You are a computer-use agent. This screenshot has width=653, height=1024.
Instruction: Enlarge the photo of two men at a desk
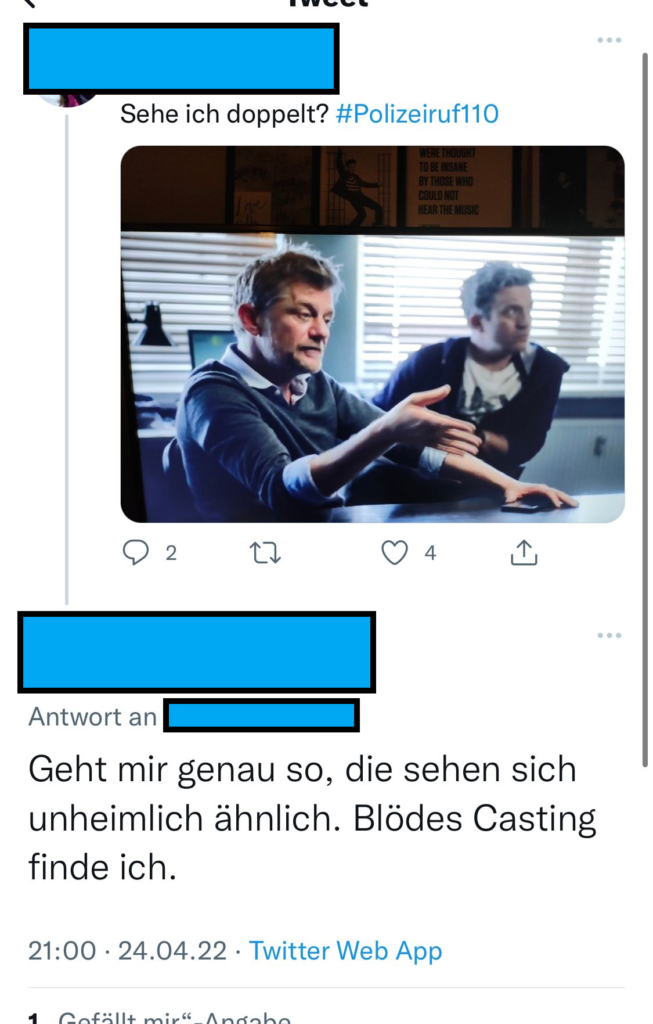click(x=372, y=334)
